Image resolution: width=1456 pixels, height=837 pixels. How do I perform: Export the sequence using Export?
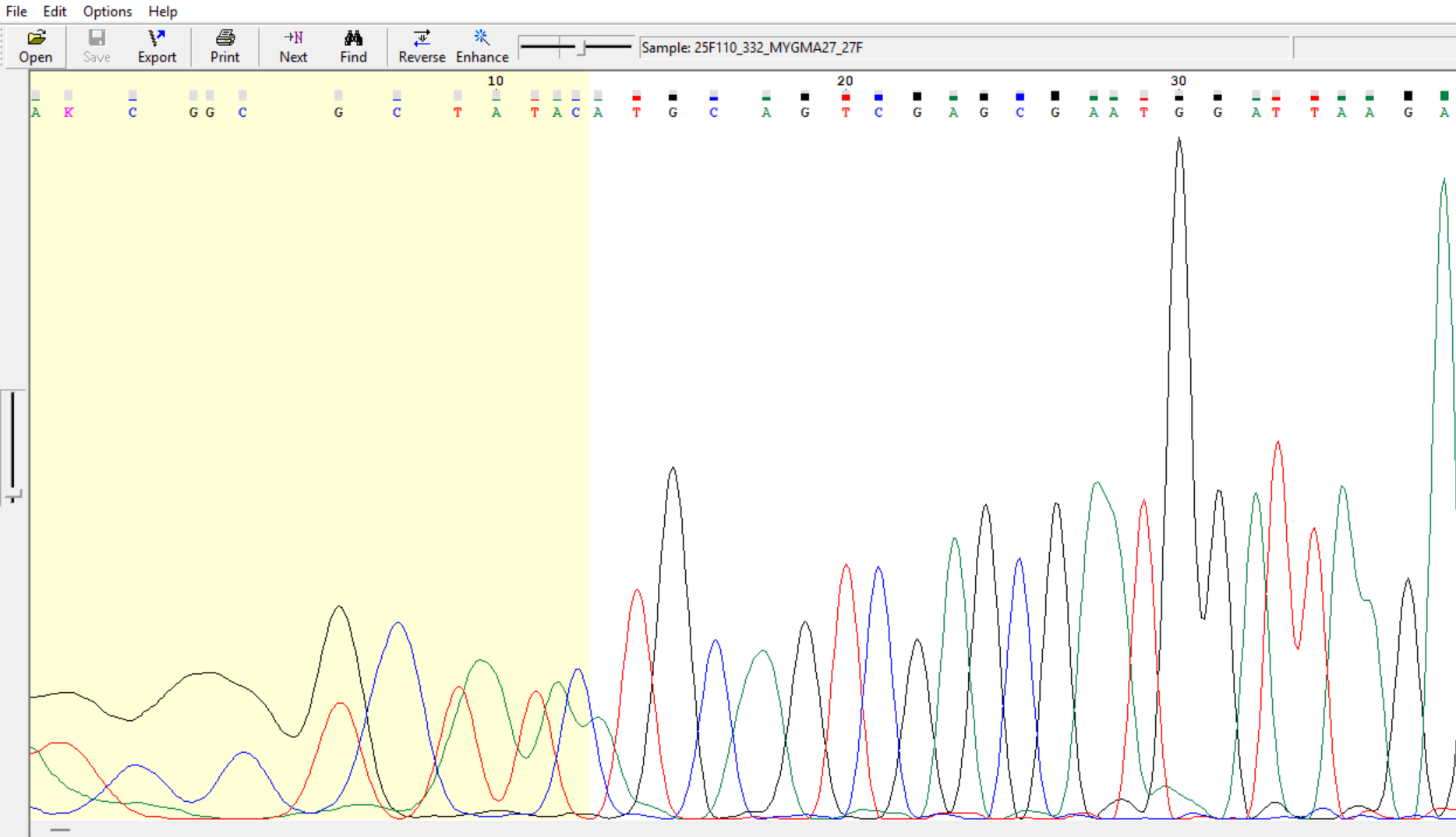tap(157, 47)
